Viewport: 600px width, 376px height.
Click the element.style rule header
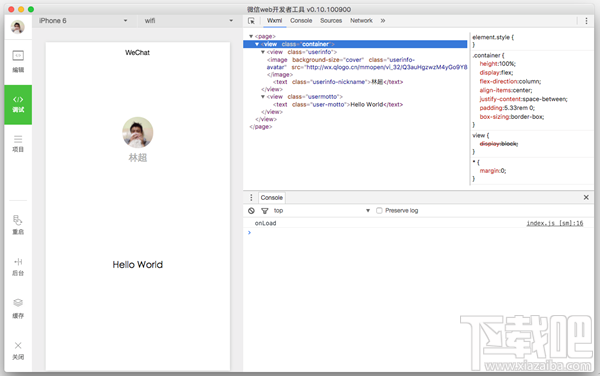pos(493,37)
